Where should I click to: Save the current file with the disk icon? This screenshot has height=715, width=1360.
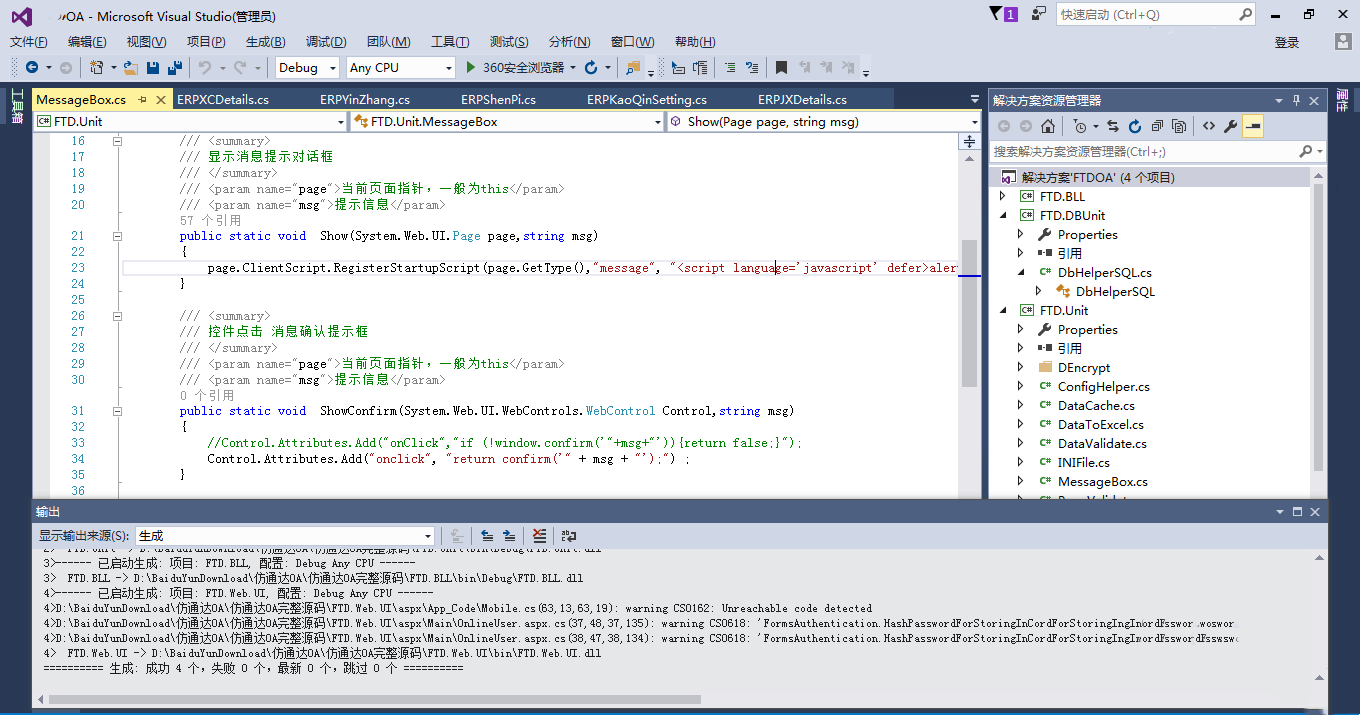pyautogui.click(x=153, y=68)
